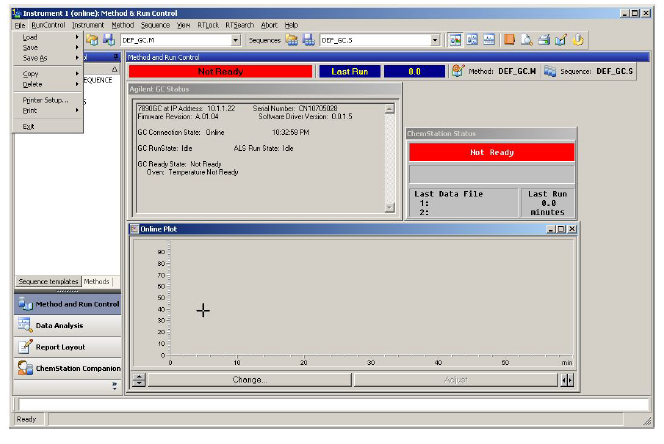
Task: Click the Online Plot window icon
Action: pos(134,229)
